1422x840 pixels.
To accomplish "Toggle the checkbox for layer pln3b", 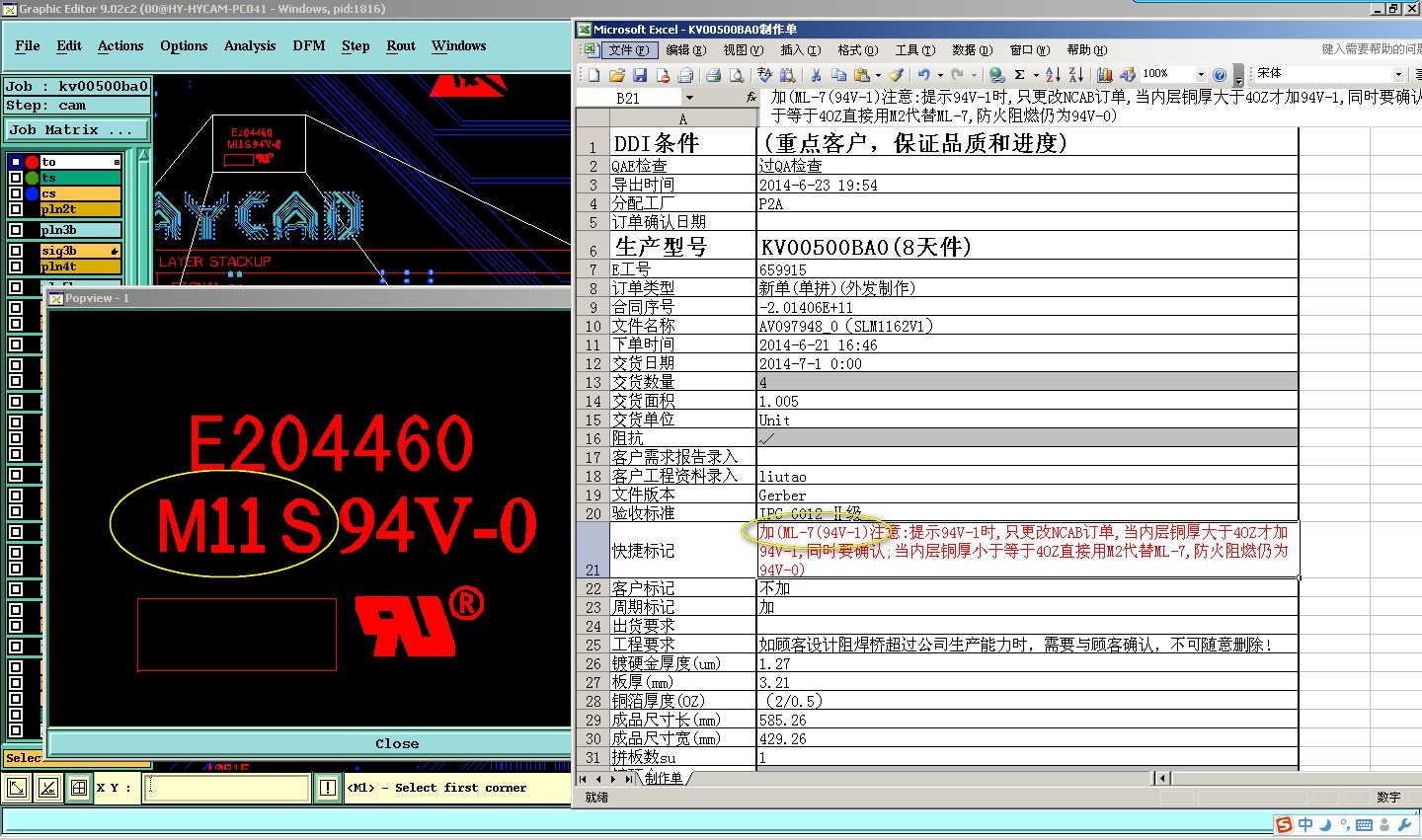I will click(x=16, y=230).
